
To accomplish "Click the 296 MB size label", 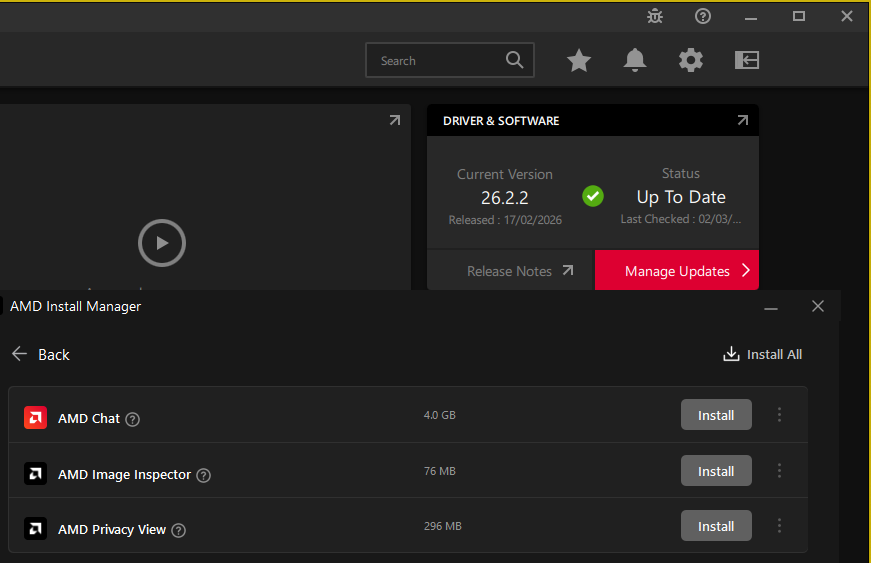I will pos(443,526).
